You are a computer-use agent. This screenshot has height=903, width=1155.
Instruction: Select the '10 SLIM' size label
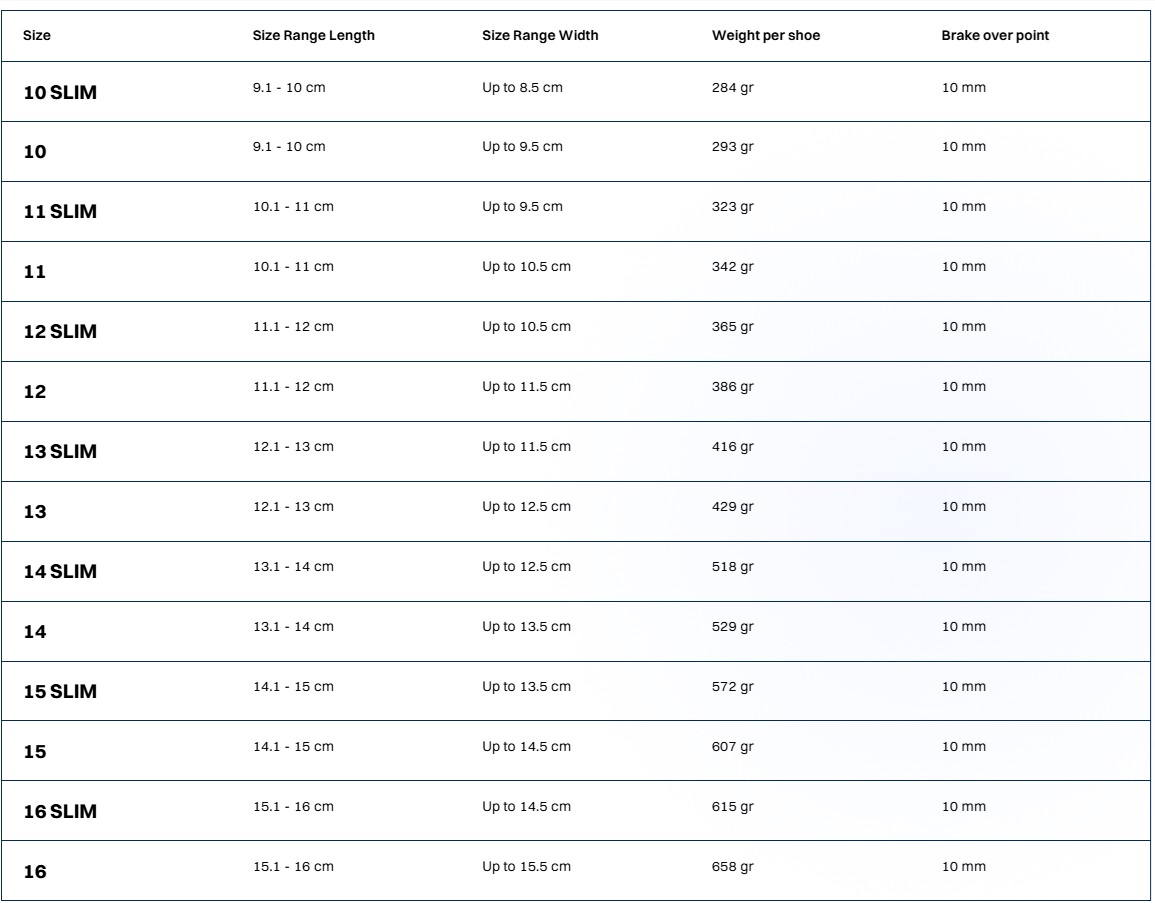click(x=60, y=92)
